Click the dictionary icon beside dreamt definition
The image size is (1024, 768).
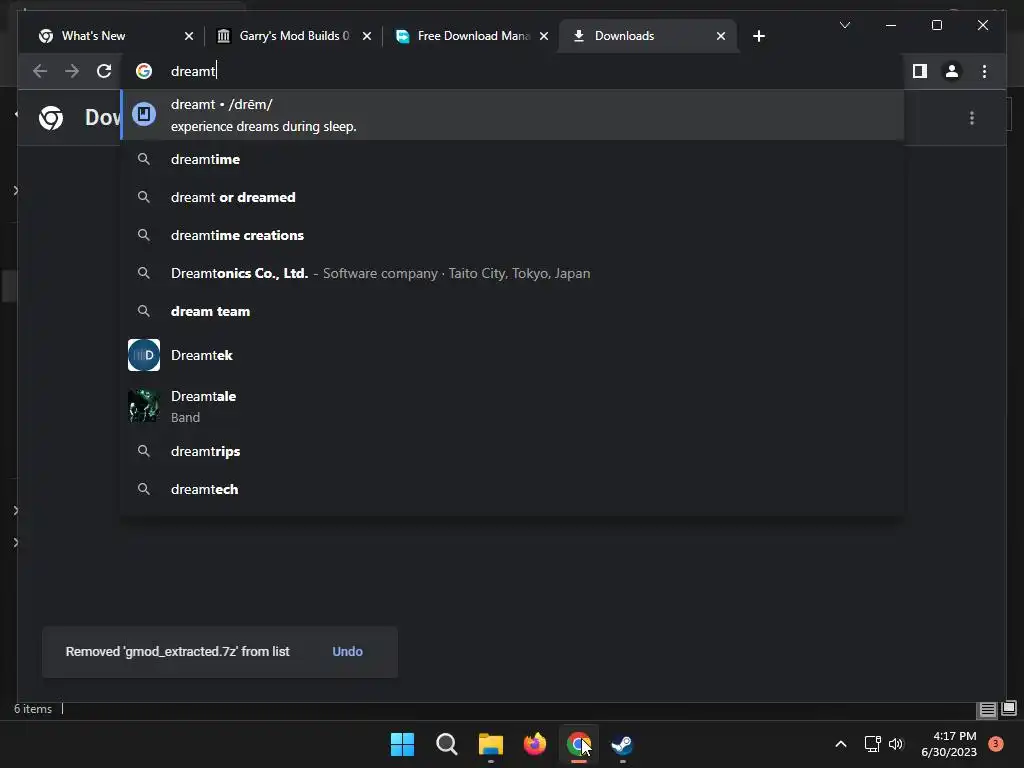pyautogui.click(x=144, y=114)
